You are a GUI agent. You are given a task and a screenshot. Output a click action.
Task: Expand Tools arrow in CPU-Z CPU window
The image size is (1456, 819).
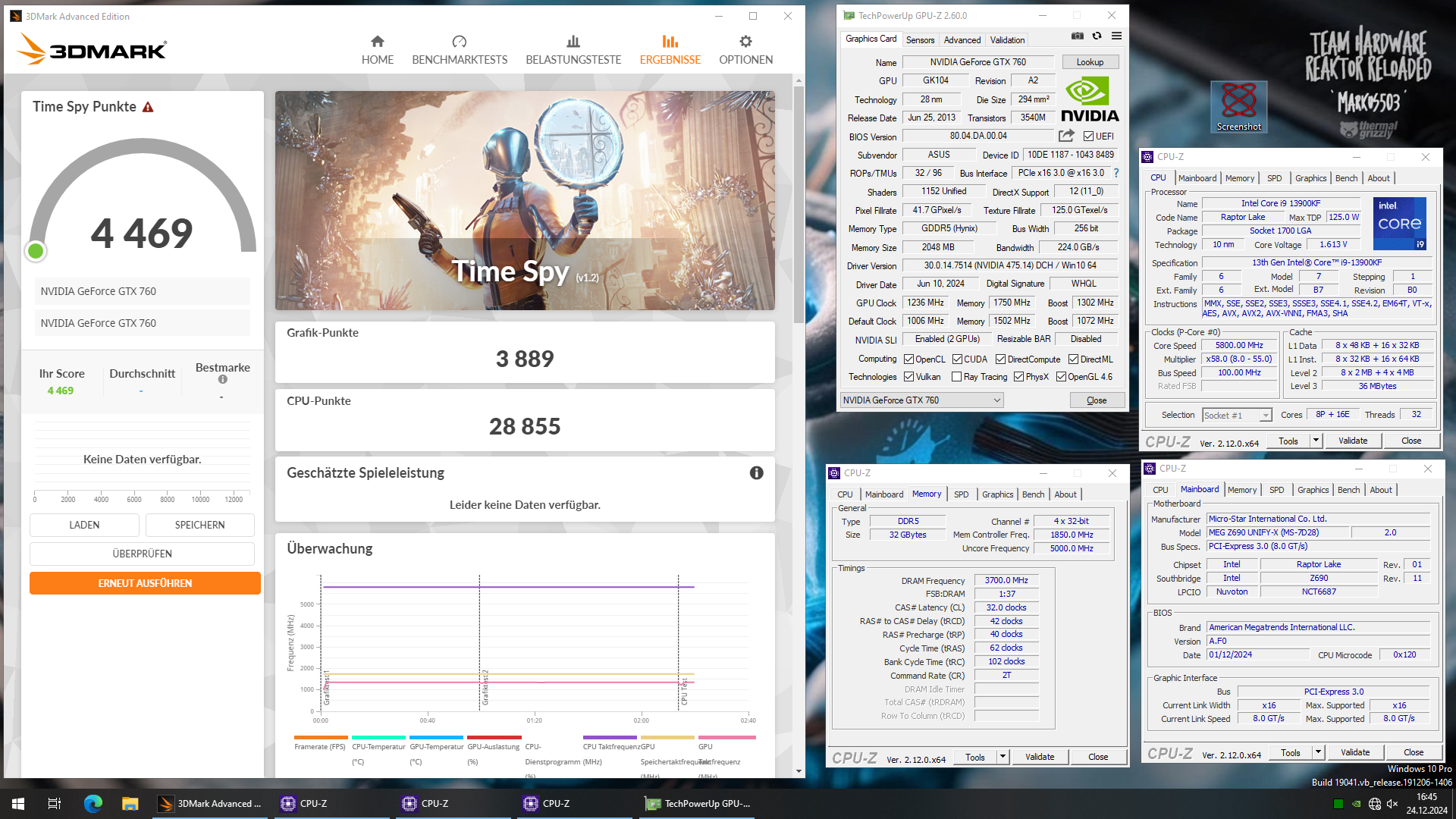tap(1316, 441)
